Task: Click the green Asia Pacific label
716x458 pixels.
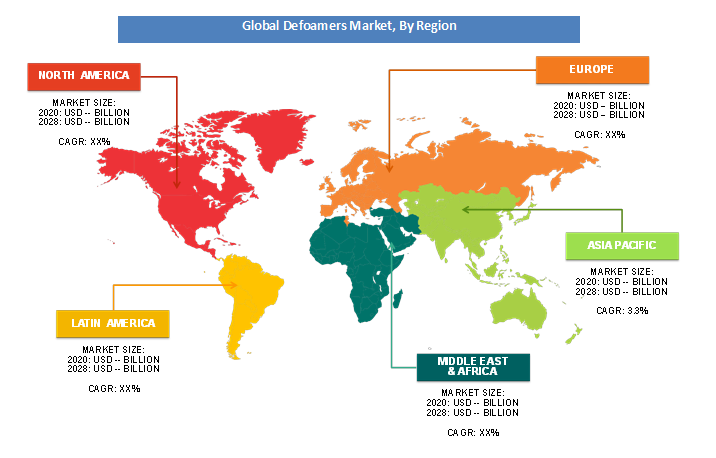Action: [621, 246]
